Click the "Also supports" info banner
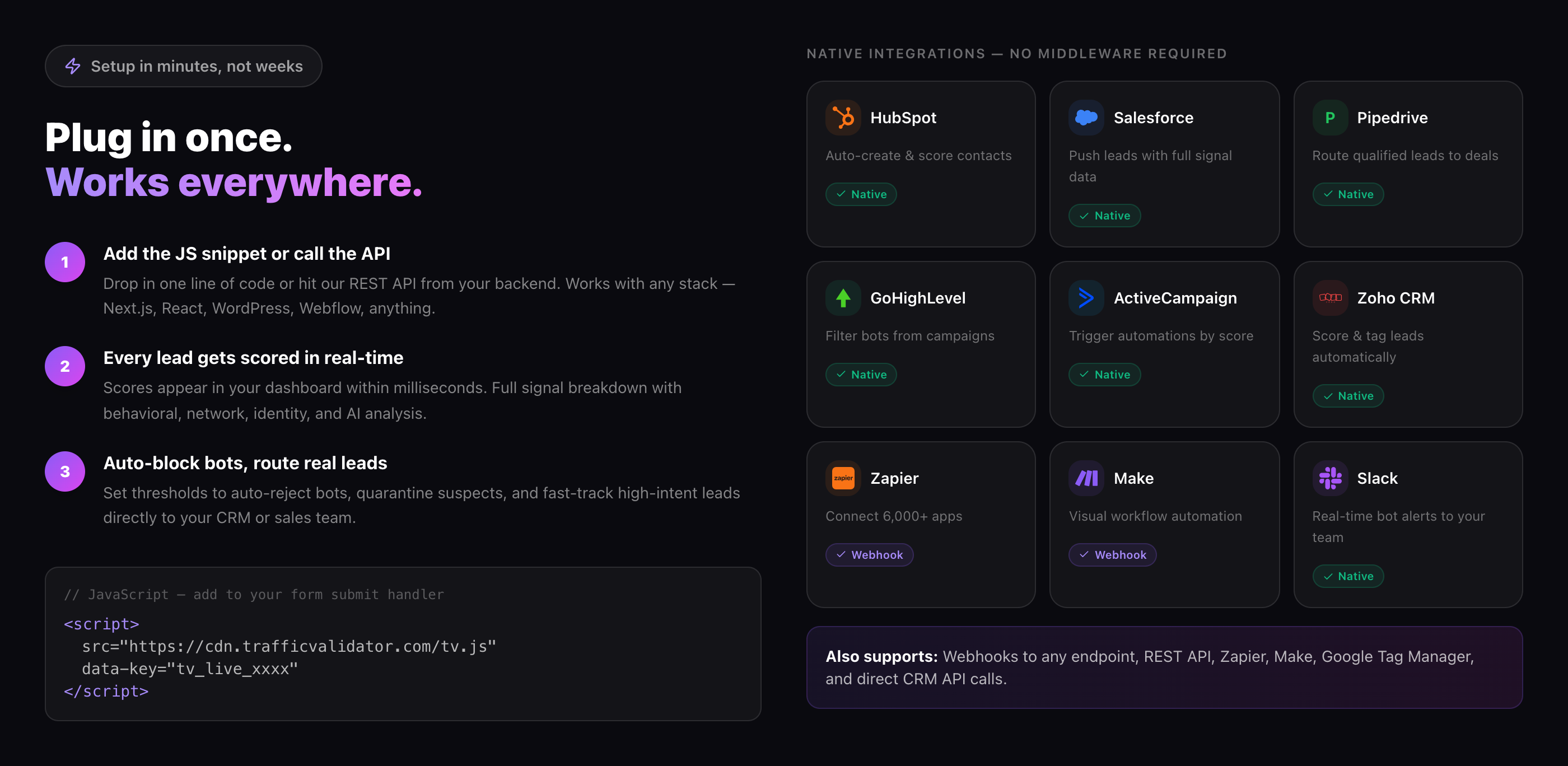This screenshot has width=1568, height=766. tap(1164, 667)
